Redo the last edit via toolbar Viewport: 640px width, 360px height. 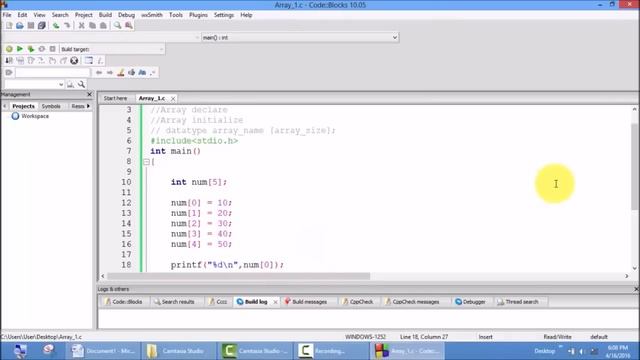[x=67, y=26]
